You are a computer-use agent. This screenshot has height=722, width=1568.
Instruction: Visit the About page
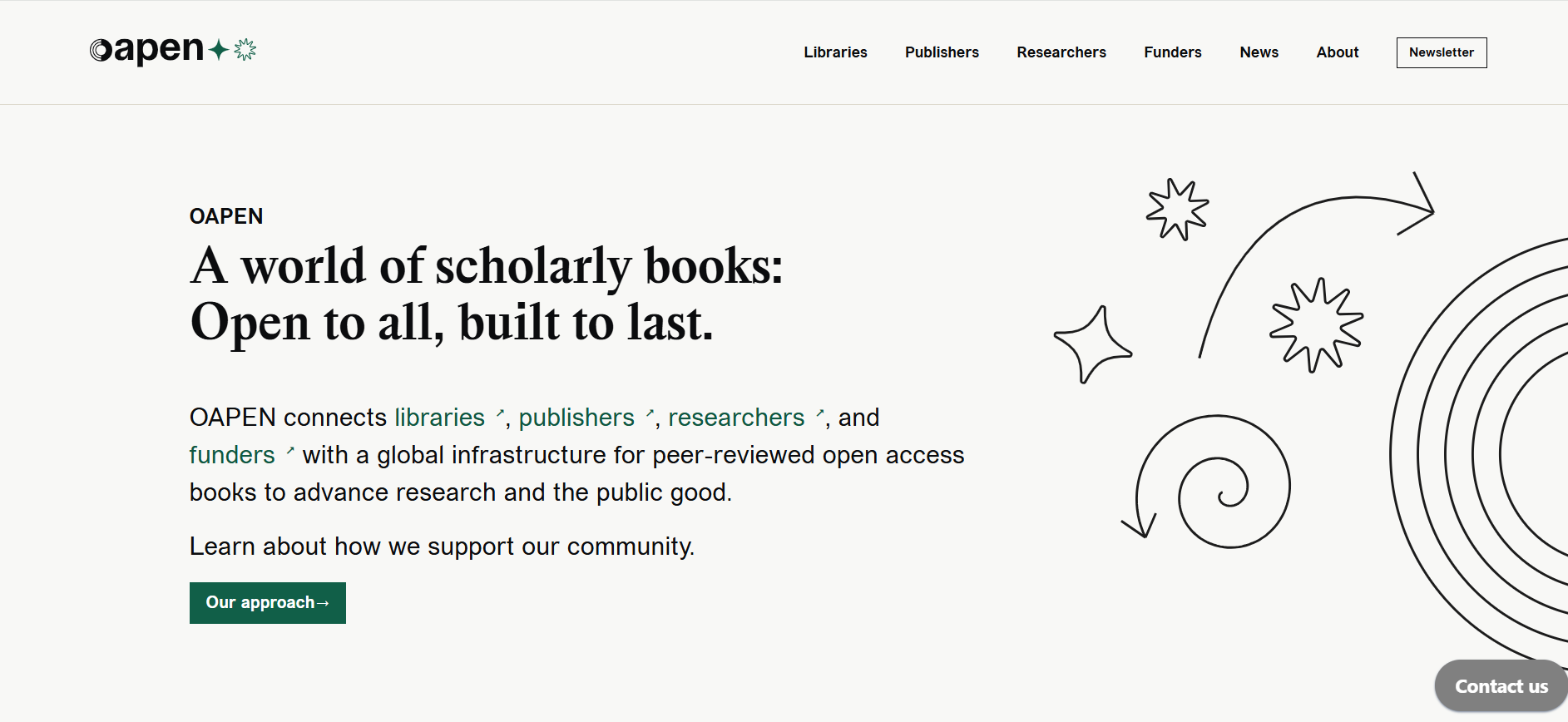click(1337, 52)
